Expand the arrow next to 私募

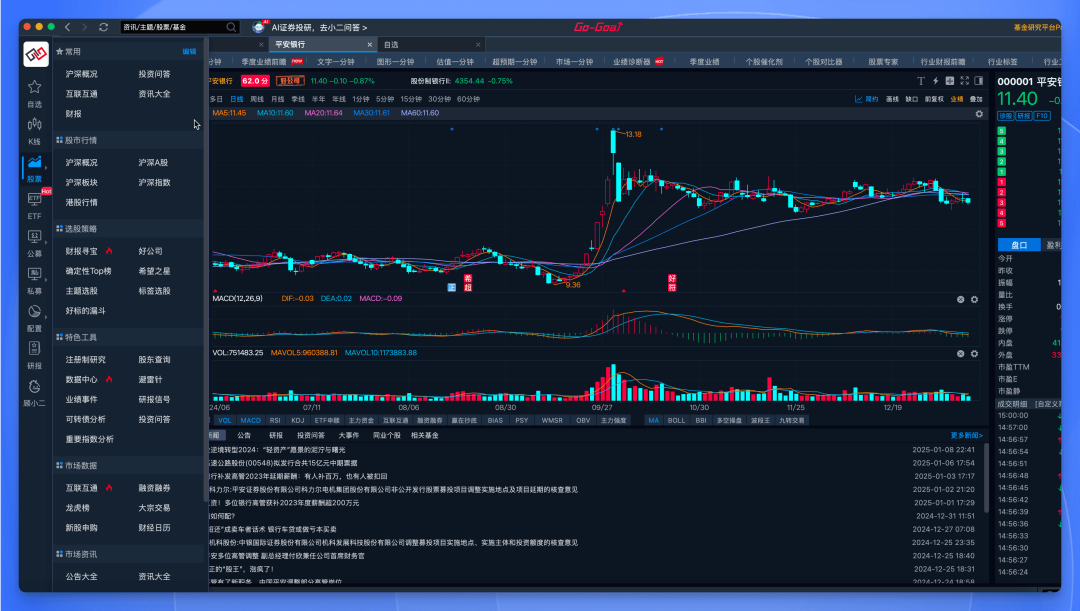(46, 279)
